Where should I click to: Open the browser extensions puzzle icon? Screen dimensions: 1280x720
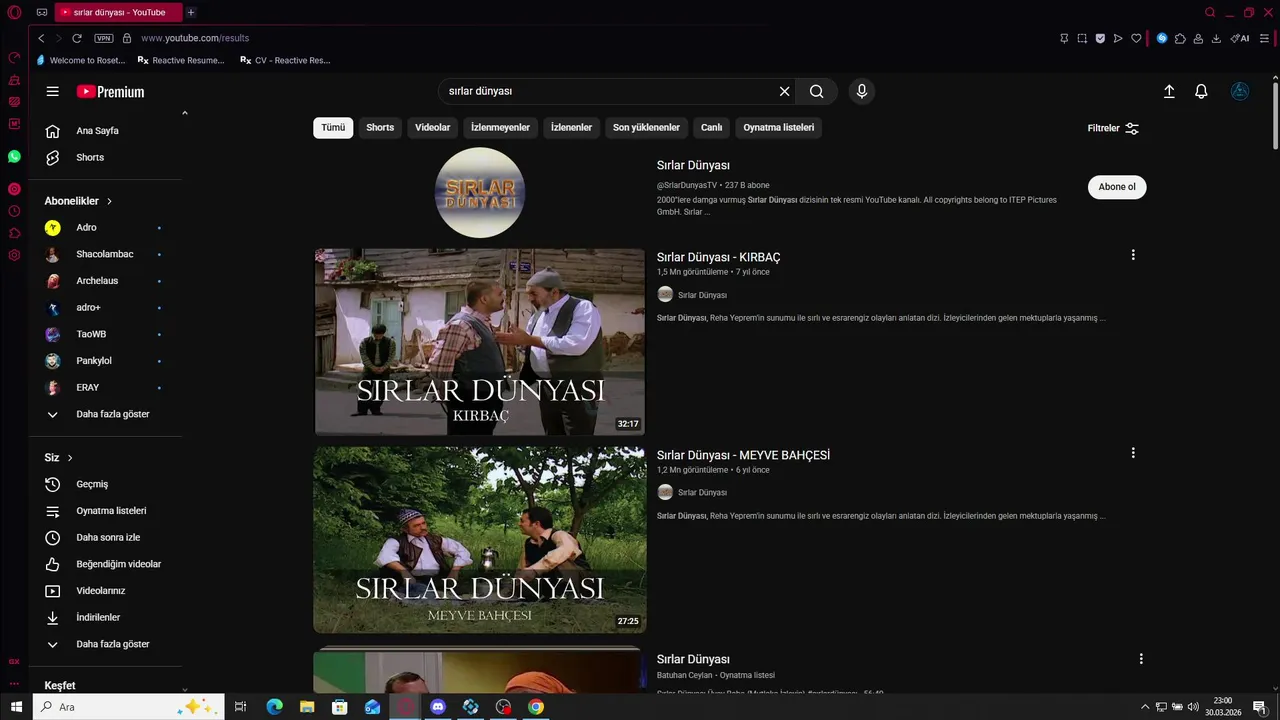coord(1180,38)
